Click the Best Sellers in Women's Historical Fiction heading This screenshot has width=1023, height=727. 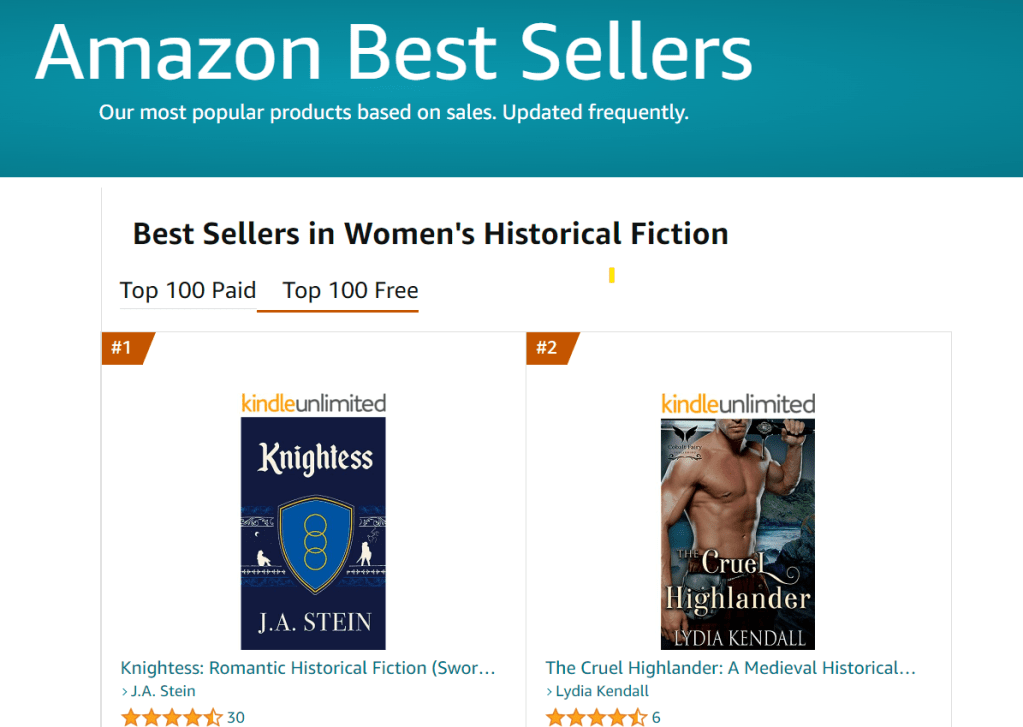430,234
